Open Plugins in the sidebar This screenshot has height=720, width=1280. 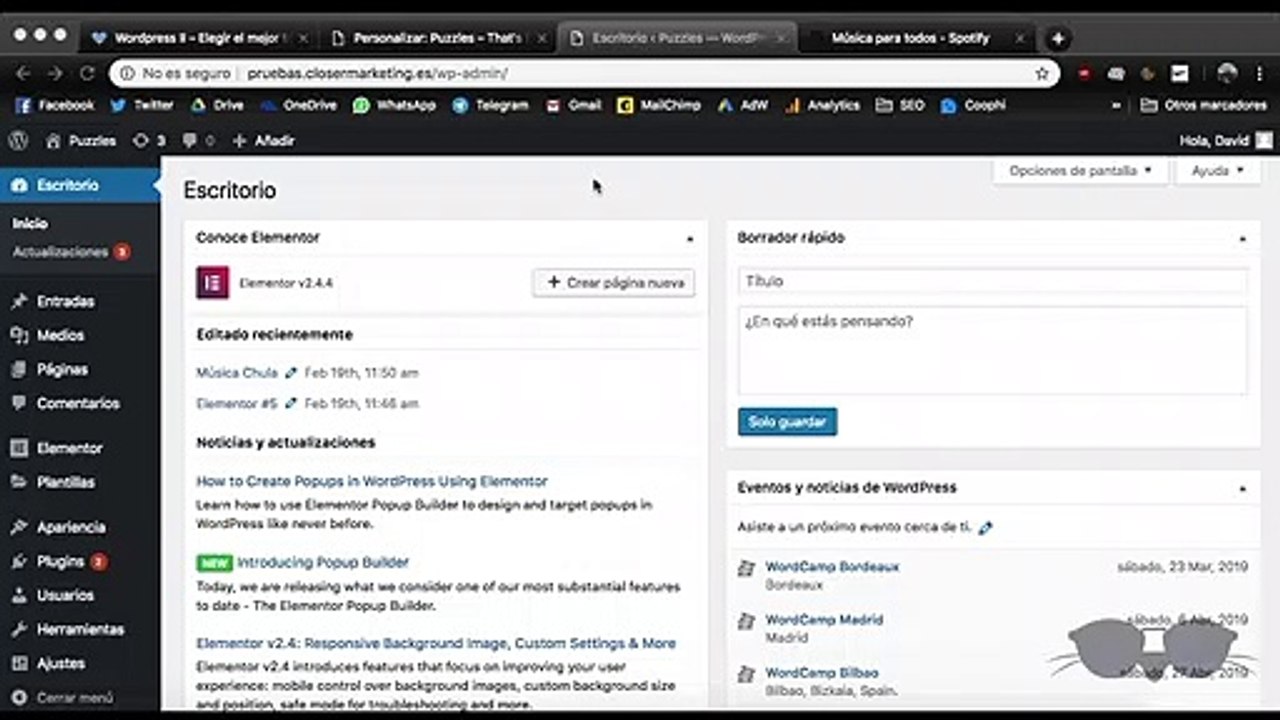point(80,561)
